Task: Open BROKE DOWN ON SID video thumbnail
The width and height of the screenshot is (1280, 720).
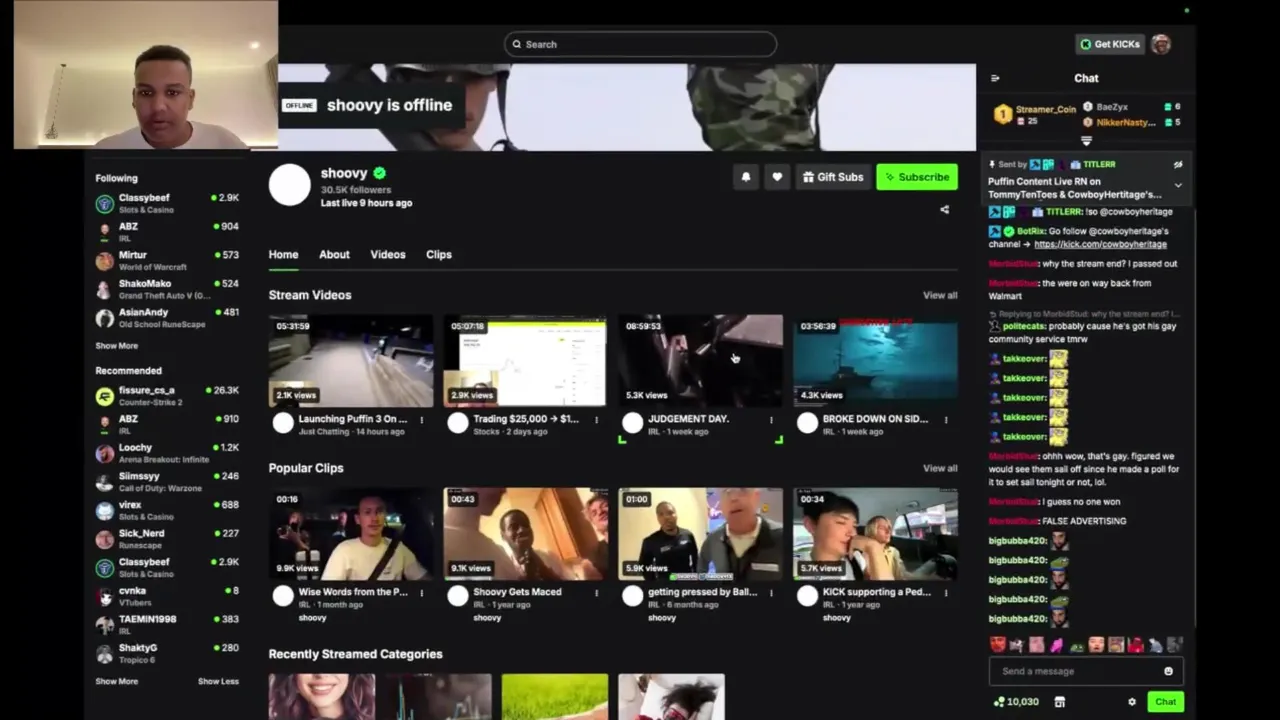Action: pyautogui.click(x=875, y=361)
